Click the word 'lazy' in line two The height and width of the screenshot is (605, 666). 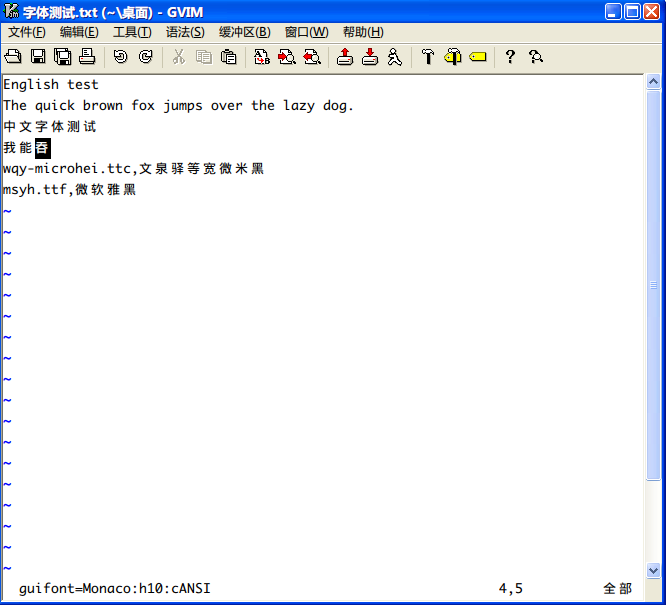click(x=299, y=106)
